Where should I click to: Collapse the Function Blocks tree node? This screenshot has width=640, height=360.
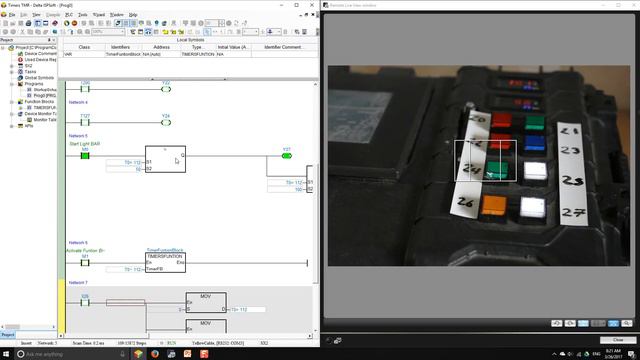coord(12,102)
